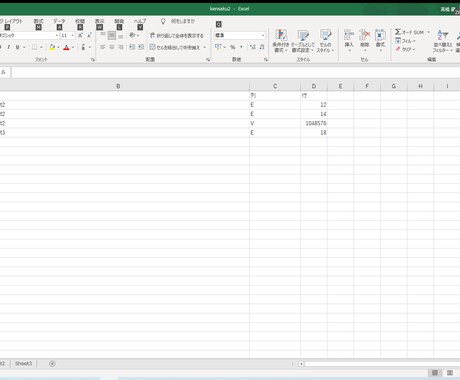Open the 数式 (Formulas) ribbon tab
Viewport: 460px width, 380px height.
pos(39,21)
